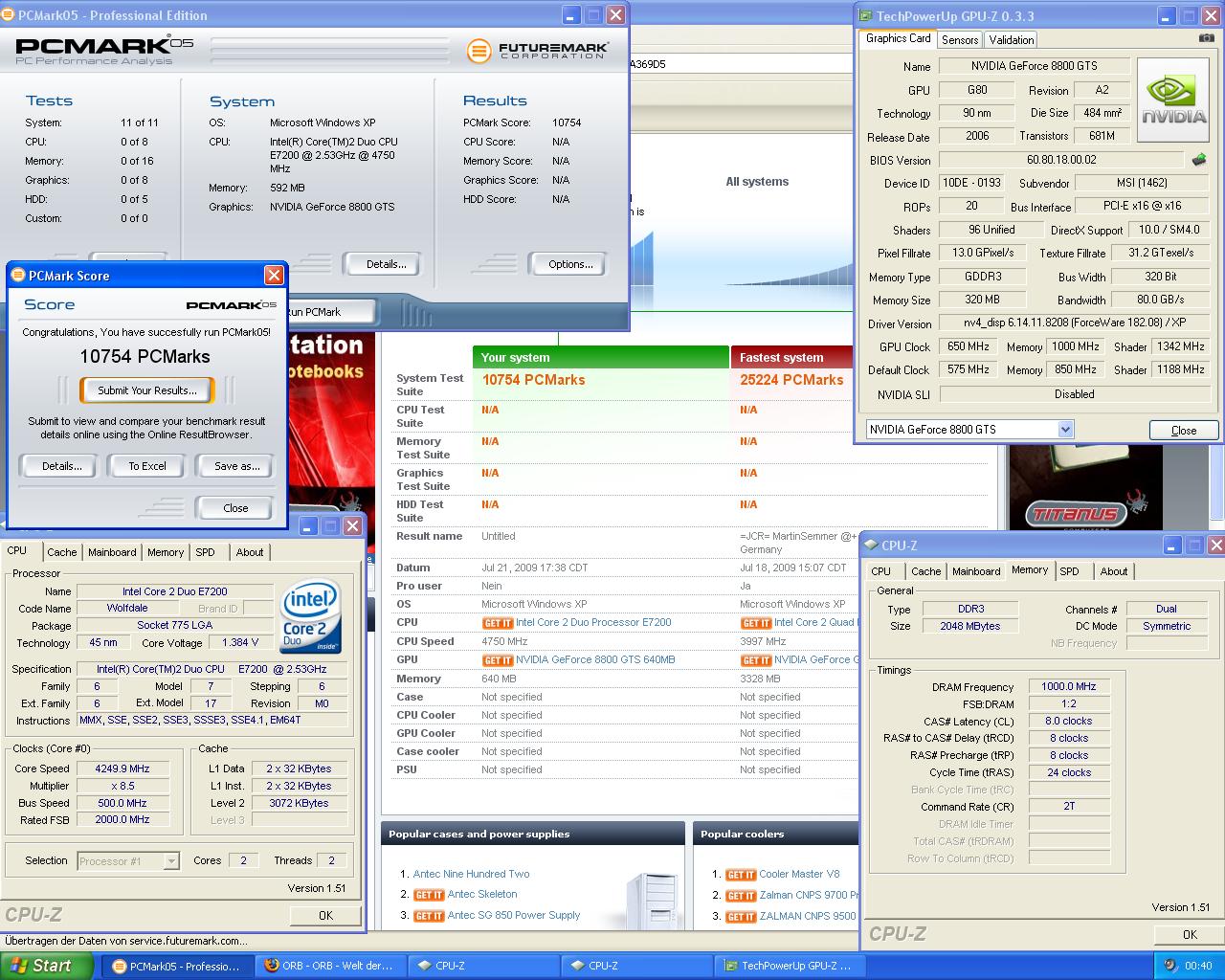Click GET IT badge for Zalman CNPS 9700

[x=741, y=896]
